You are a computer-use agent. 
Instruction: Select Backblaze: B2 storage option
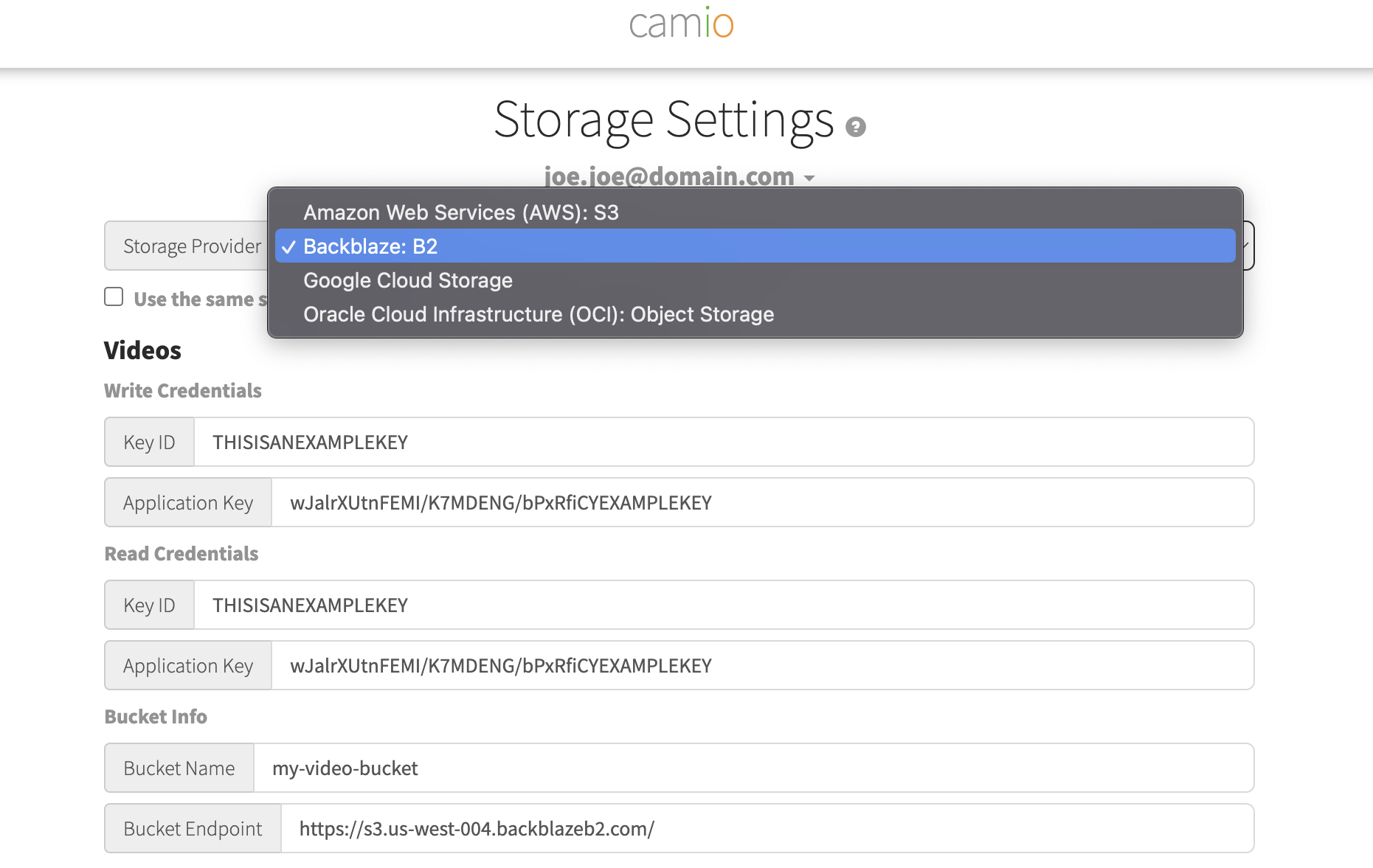tap(755, 246)
